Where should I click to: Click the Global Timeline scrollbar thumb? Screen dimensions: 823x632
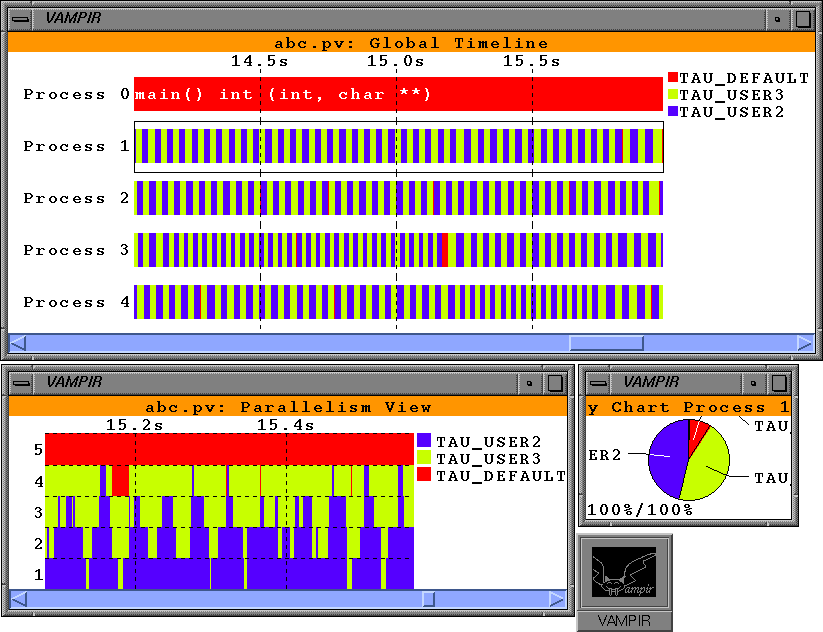point(606,343)
